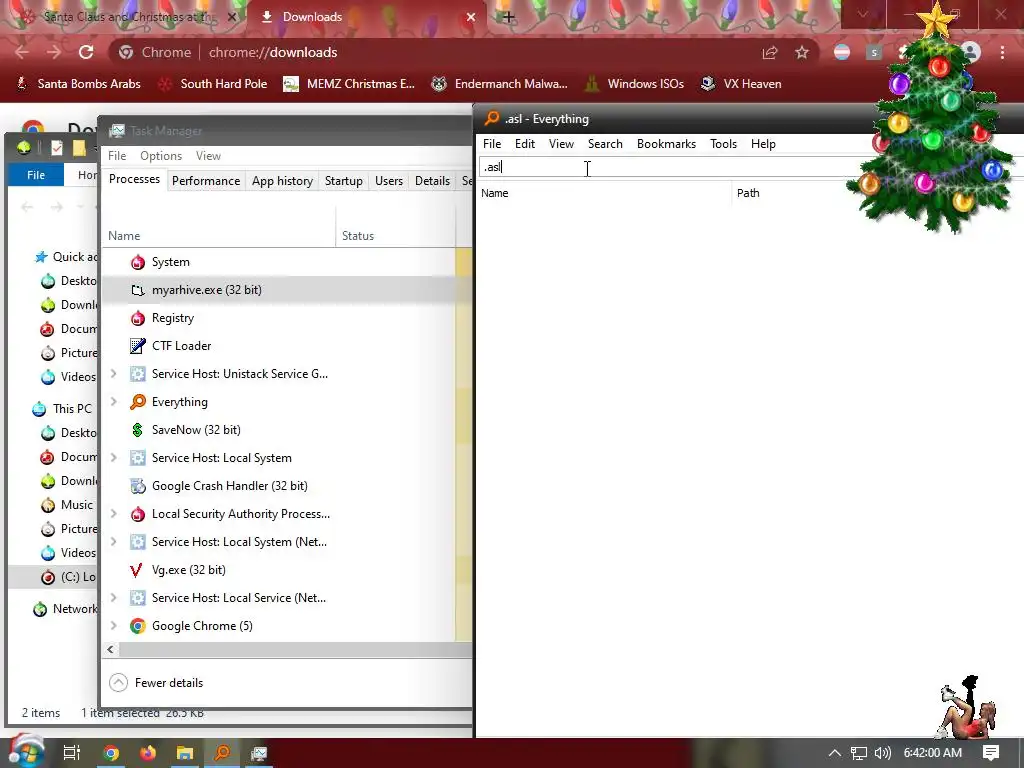
Task: Select the Everything process icon
Action: pos(137,402)
